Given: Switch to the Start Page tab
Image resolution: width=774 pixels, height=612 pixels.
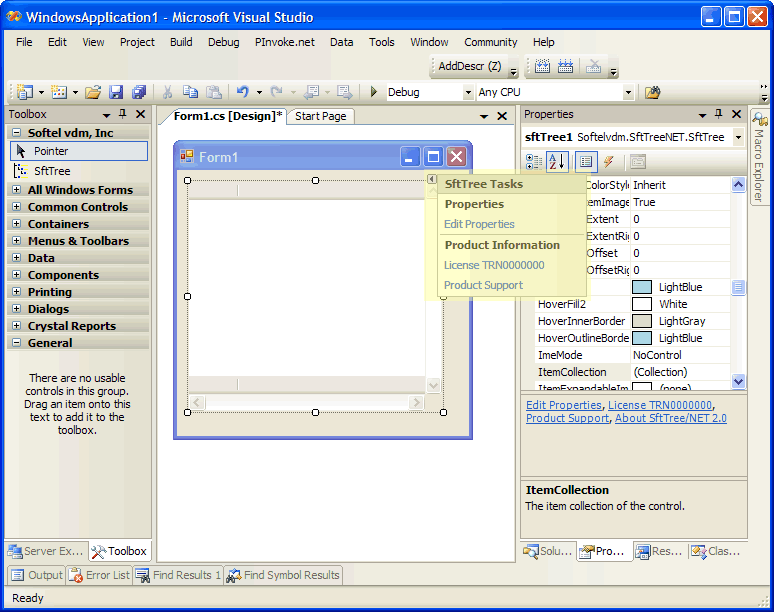Looking at the screenshot, I should pyautogui.click(x=320, y=116).
